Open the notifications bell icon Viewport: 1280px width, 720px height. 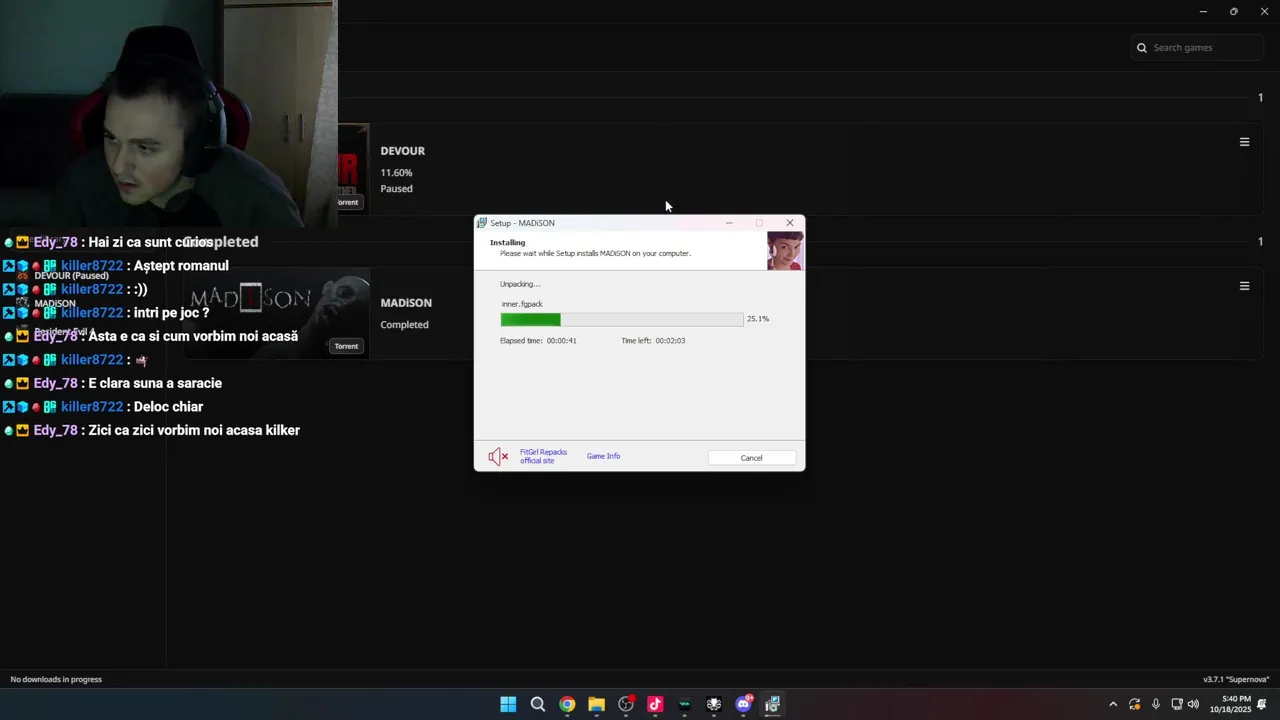1263,704
